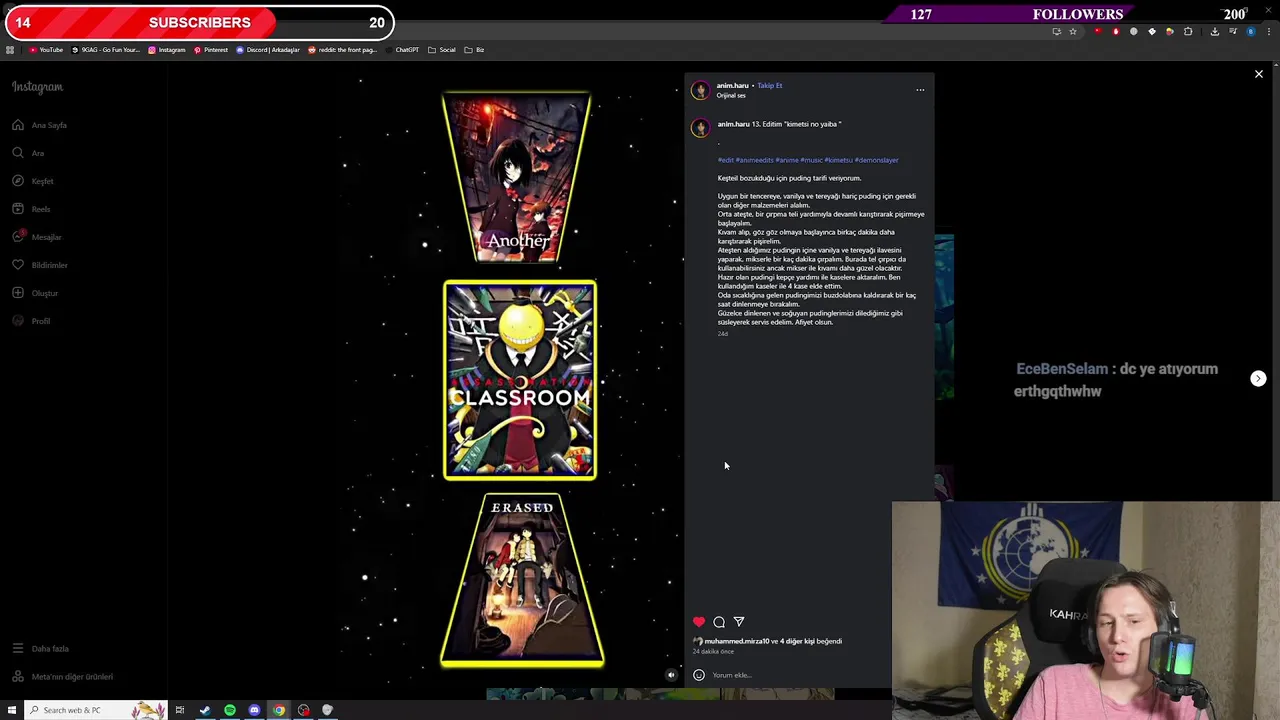Click the Erased poster in reel

522,580
